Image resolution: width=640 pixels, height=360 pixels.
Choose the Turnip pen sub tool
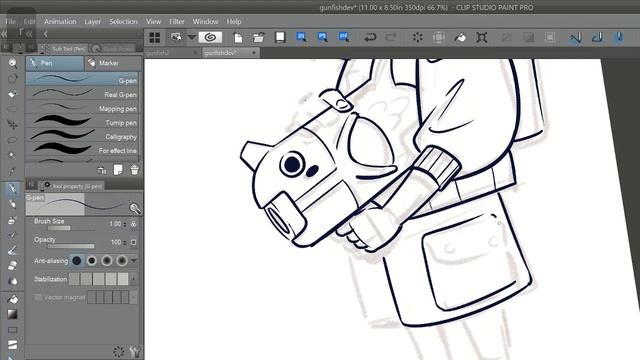point(82,122)
